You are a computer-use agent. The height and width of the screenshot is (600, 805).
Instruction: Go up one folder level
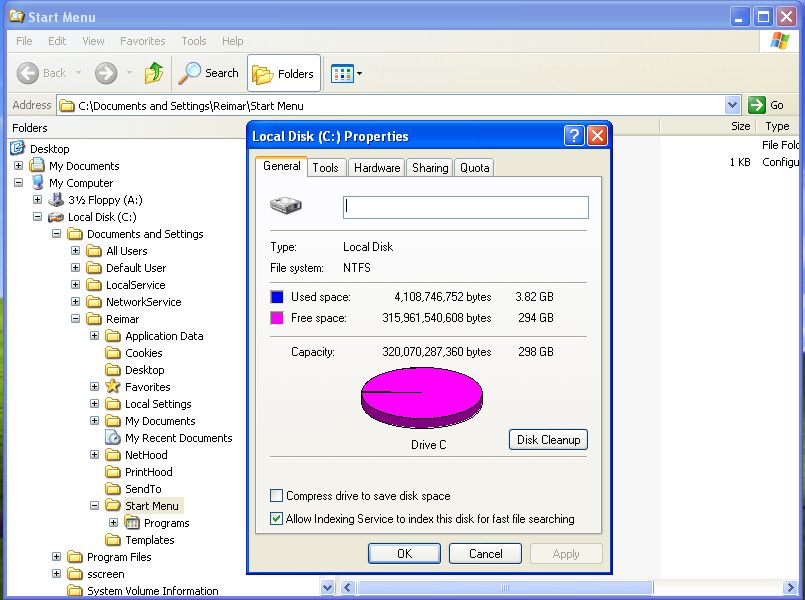click(x=154, y=73)
